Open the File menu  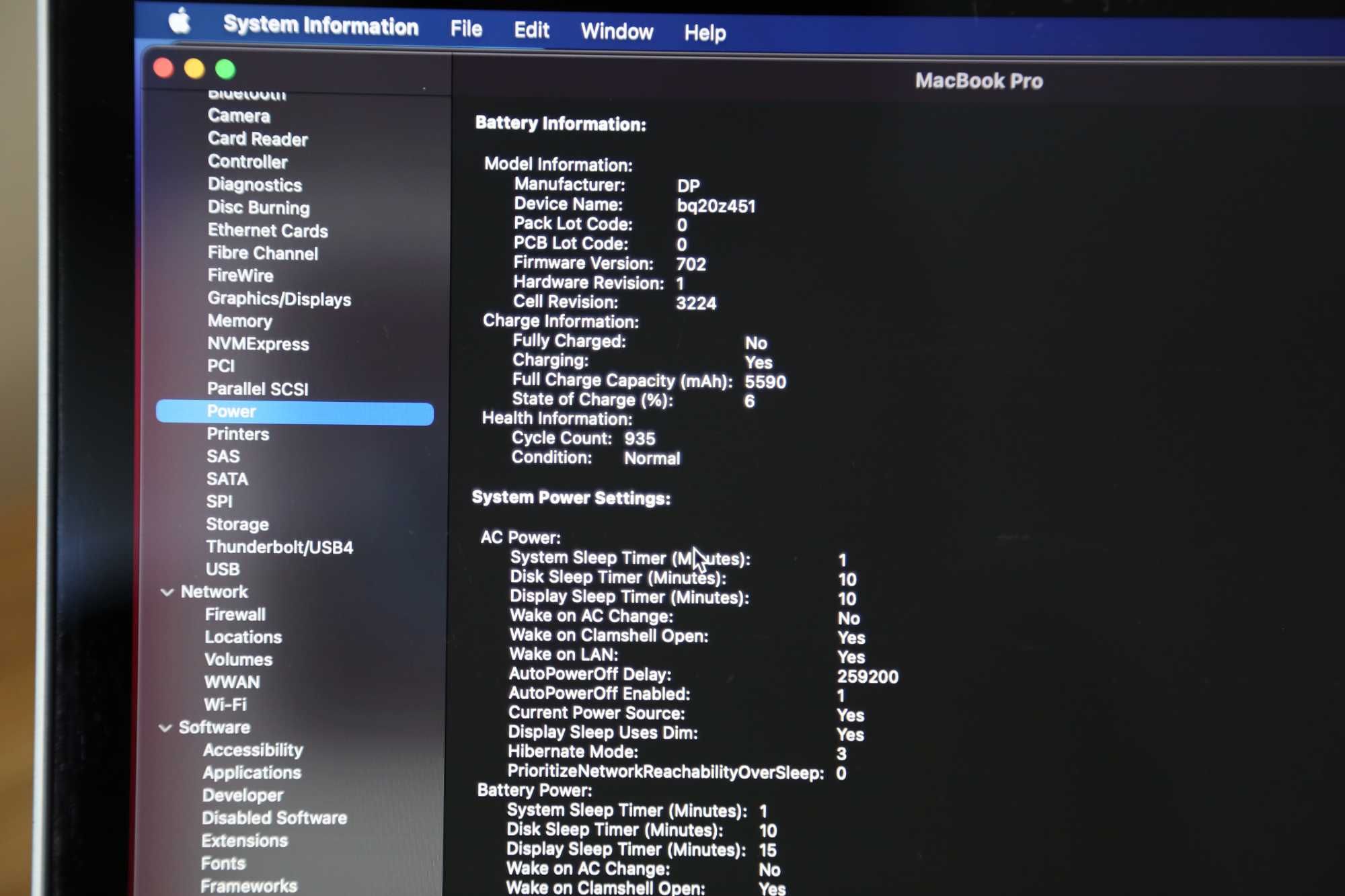466,29
